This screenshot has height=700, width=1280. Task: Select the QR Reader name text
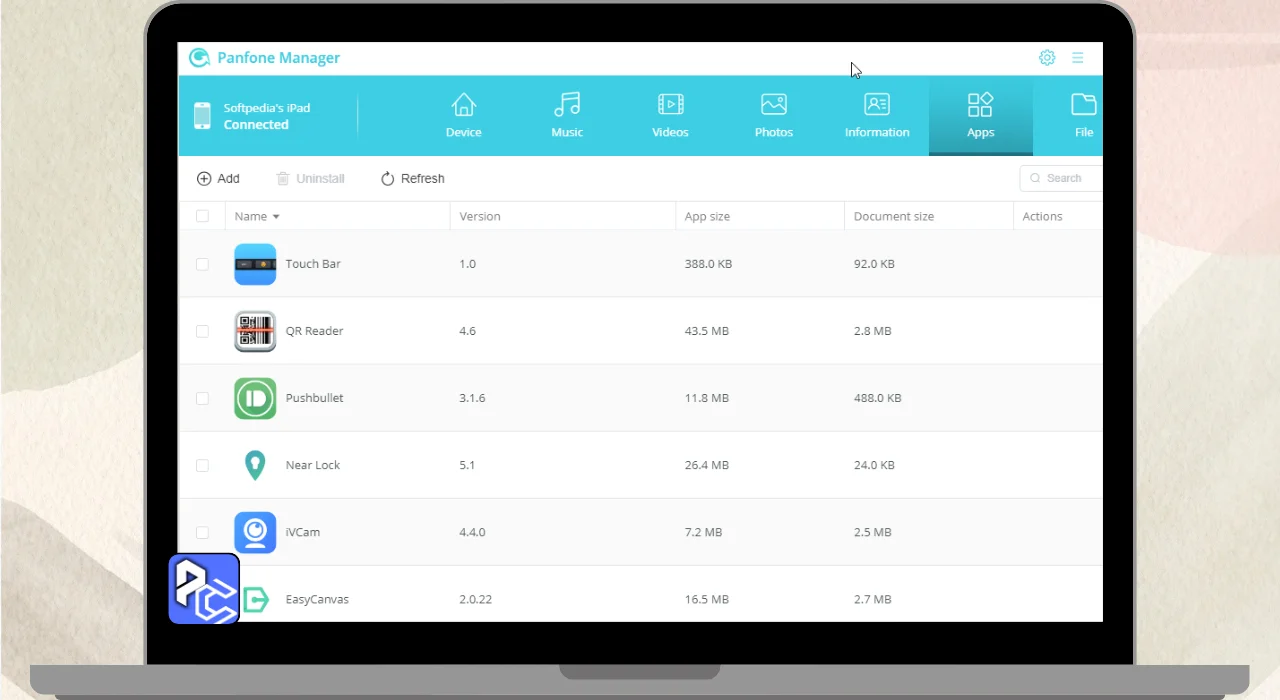[x=314, y=331]
